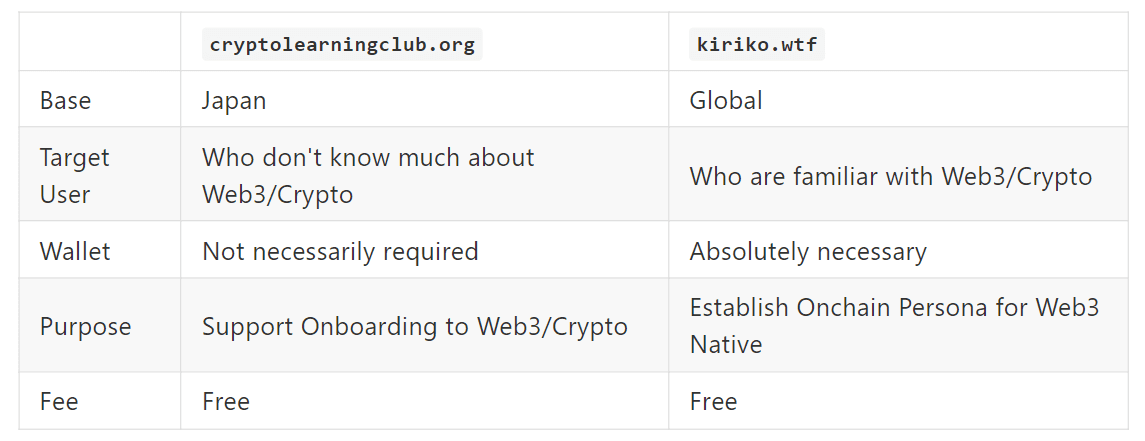Click the word "User" under Target

pyautogui.click(x=65, y=195)
